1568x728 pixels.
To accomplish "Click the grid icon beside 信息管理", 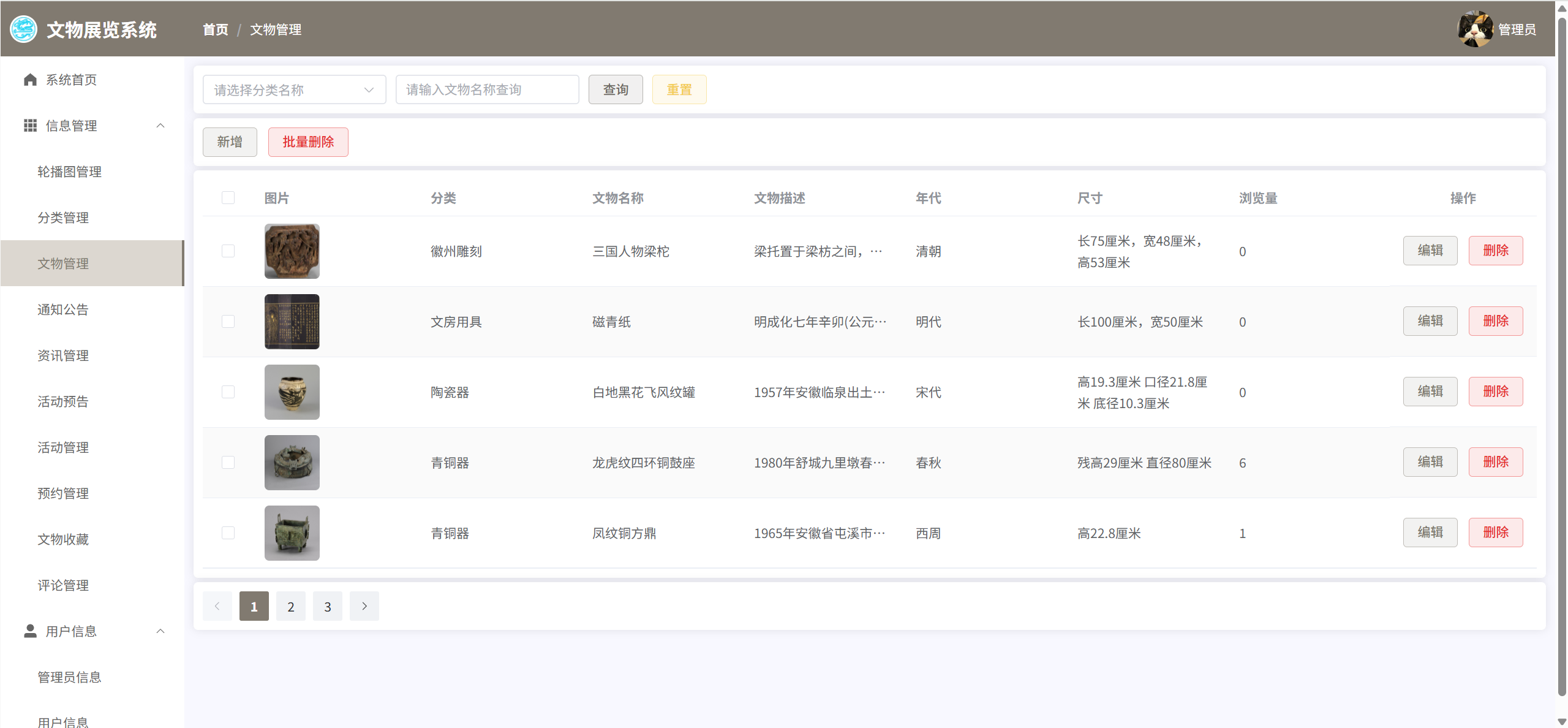I will [30, 126].
